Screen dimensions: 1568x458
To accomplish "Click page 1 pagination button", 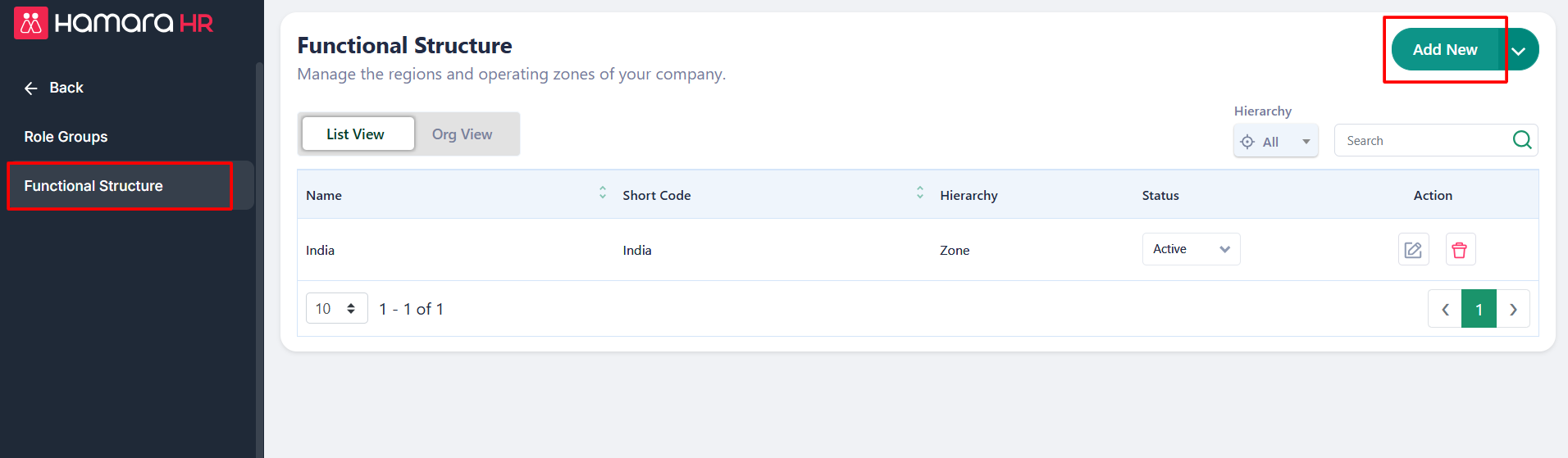I will click(1479, 309).
